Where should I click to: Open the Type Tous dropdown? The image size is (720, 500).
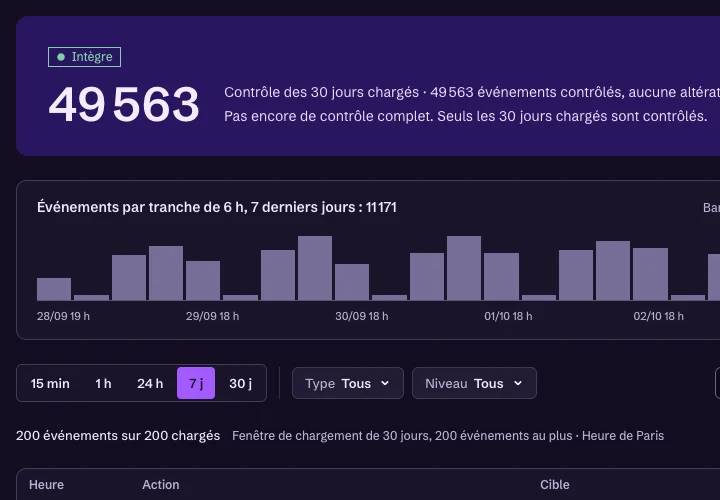(348, 383)
